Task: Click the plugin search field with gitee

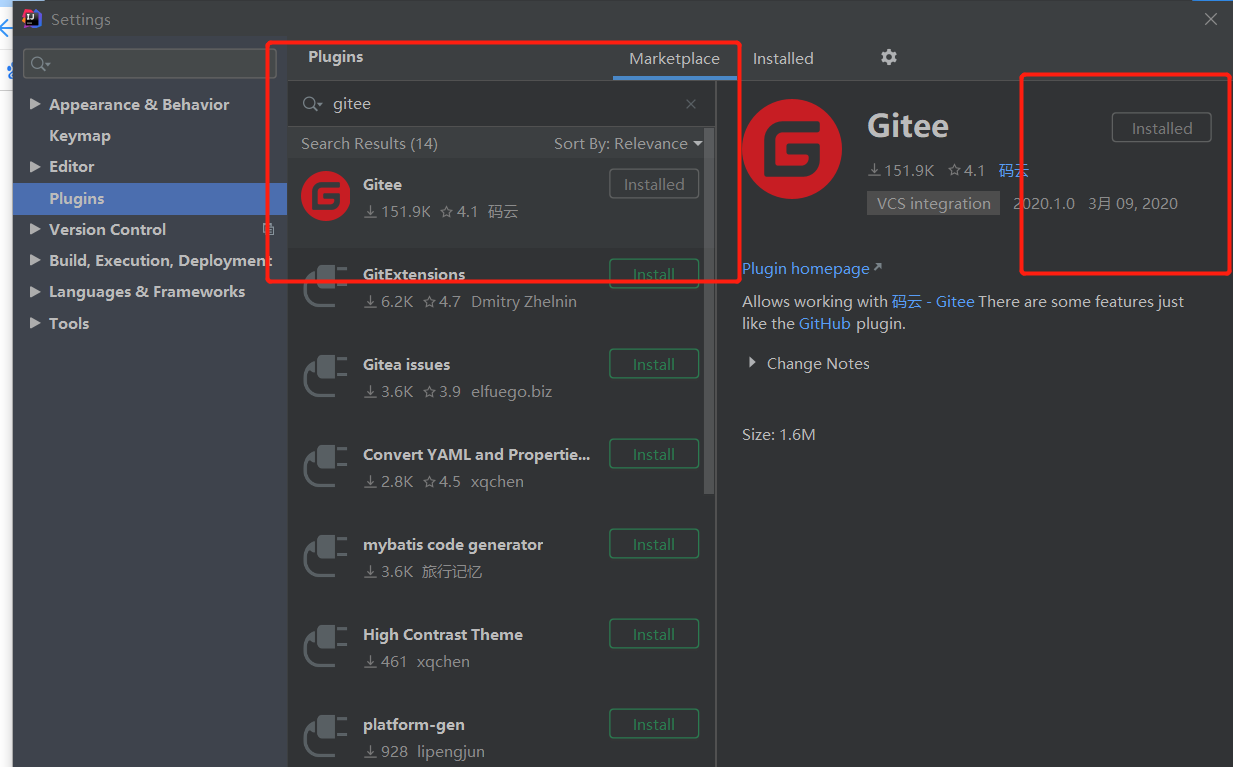Action: point(500,103)
